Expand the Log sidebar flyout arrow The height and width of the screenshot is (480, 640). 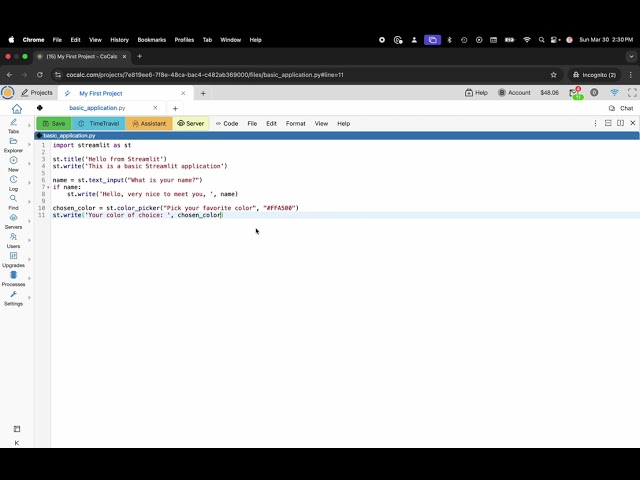[29, 183]
